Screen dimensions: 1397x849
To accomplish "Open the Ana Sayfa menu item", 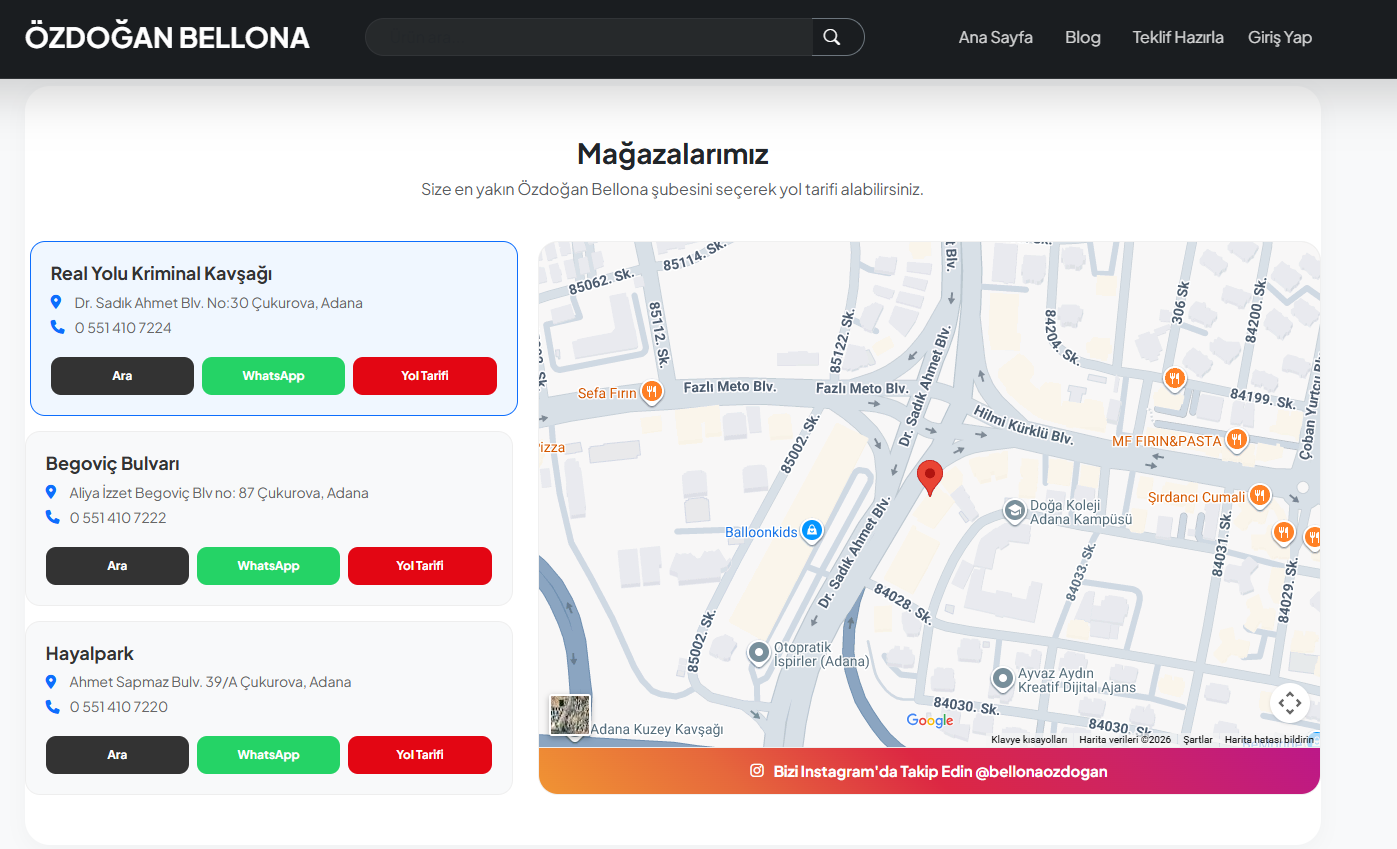I will pos(995,38).
